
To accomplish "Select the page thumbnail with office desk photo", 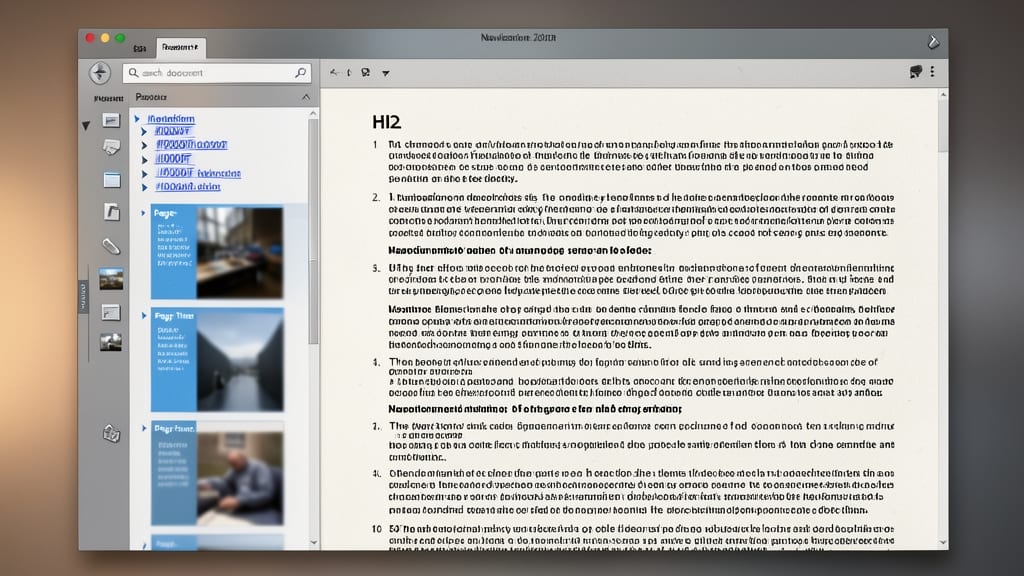I will tap(217, 252).
